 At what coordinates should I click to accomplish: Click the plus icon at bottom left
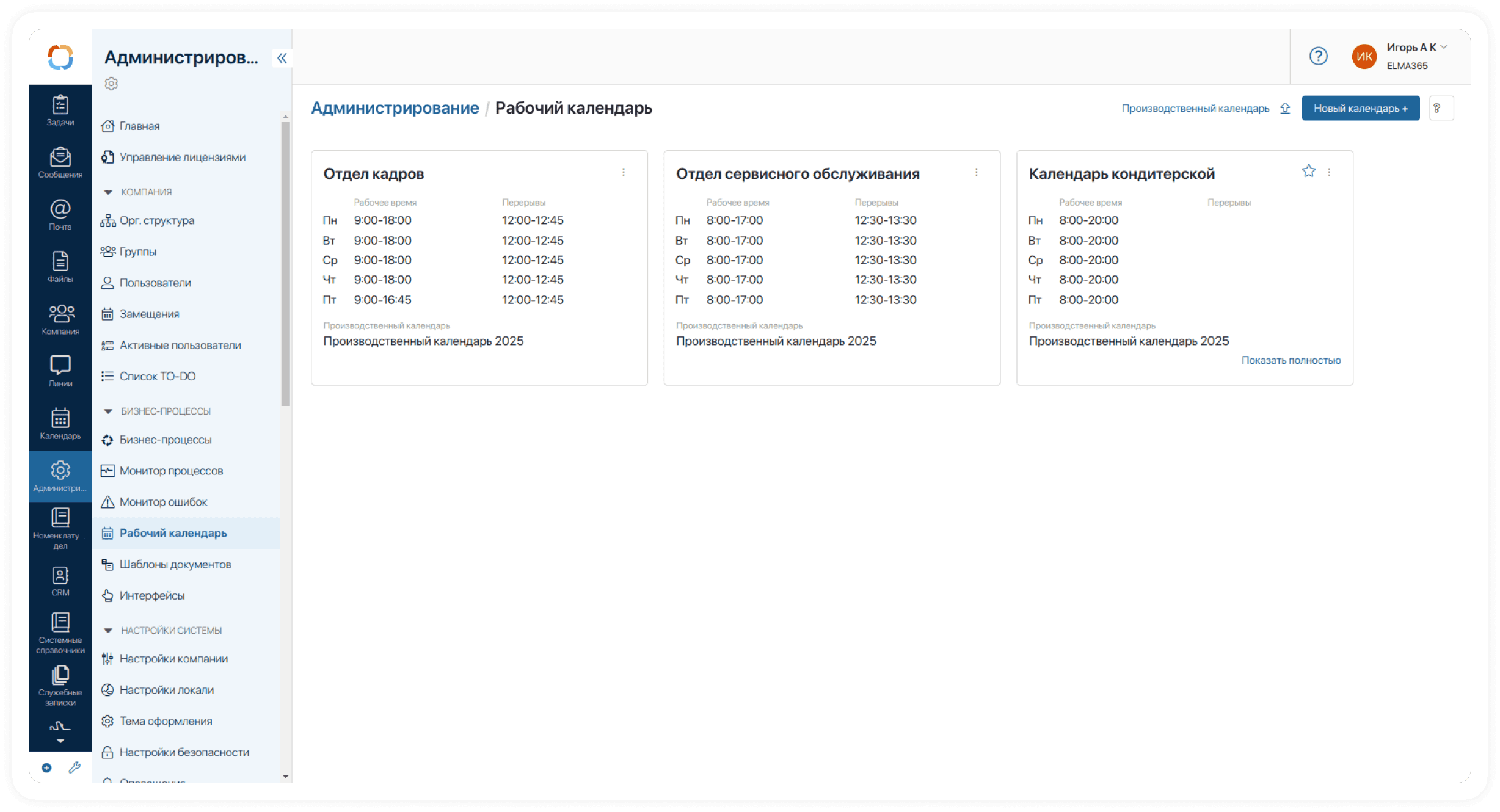tap(46, 767)
